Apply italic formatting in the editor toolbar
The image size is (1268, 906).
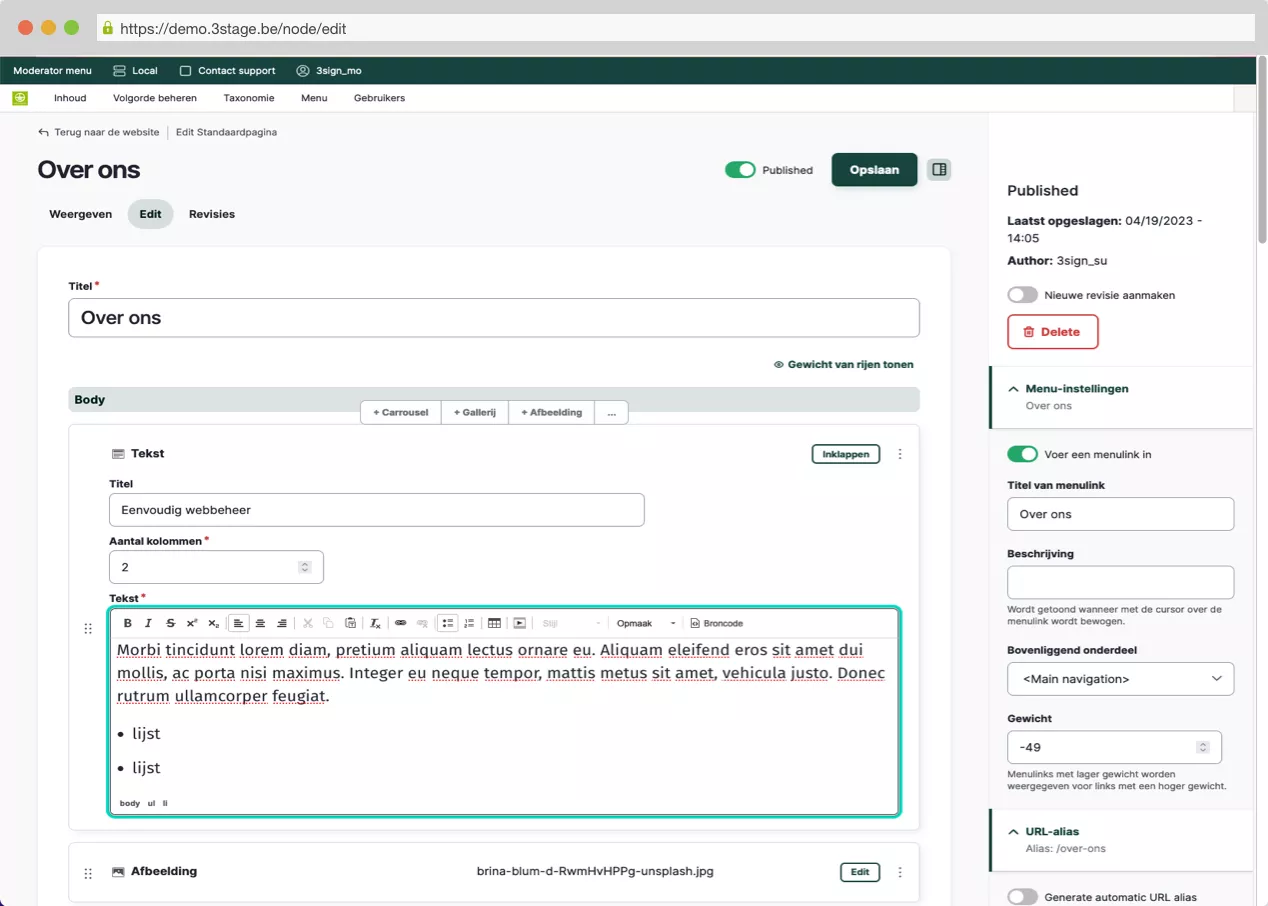click(149, 623)
